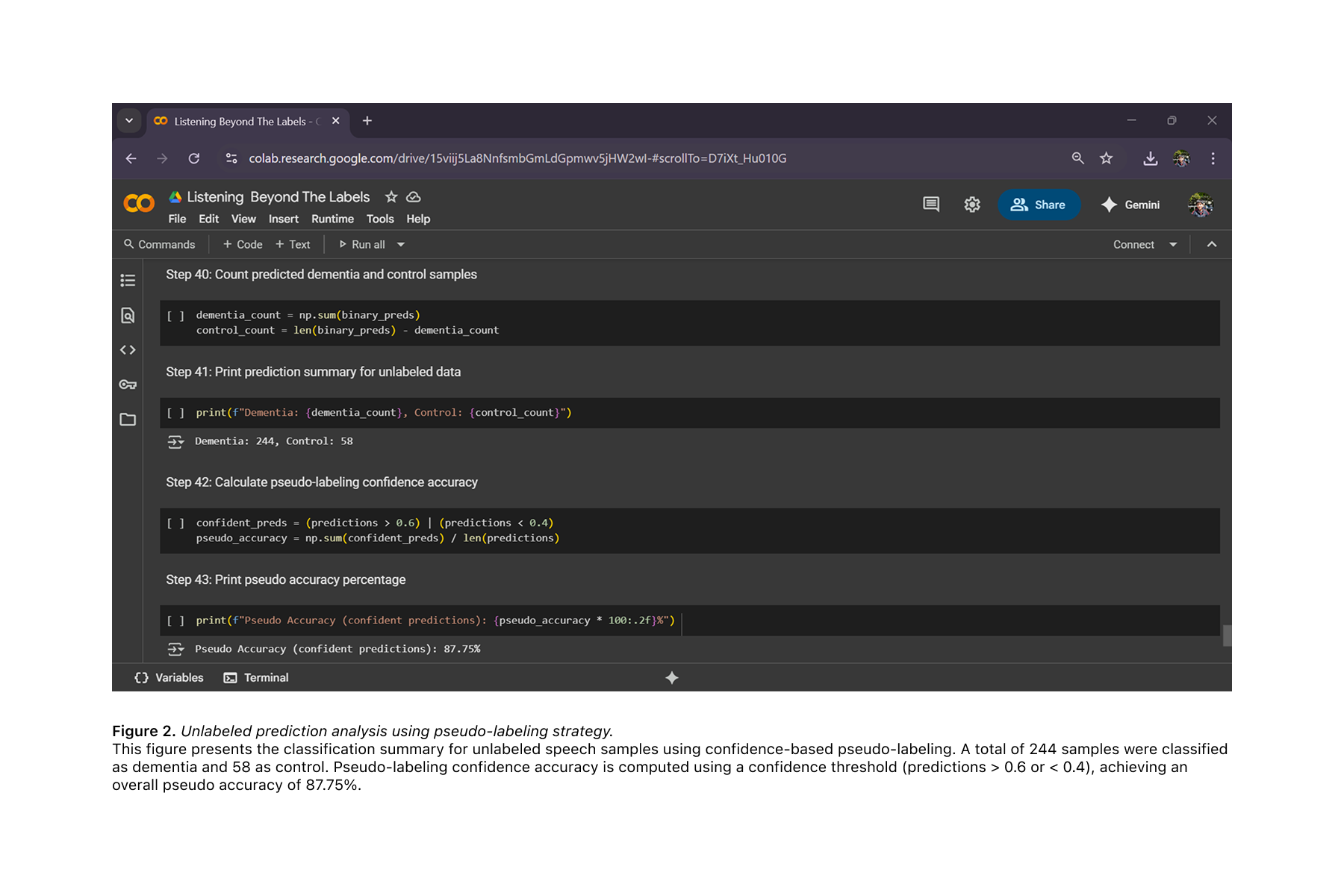This screenshot has width=1344, height=896.
Task: Open the Table of contents sidebar
Action: (x=128, y=280)
